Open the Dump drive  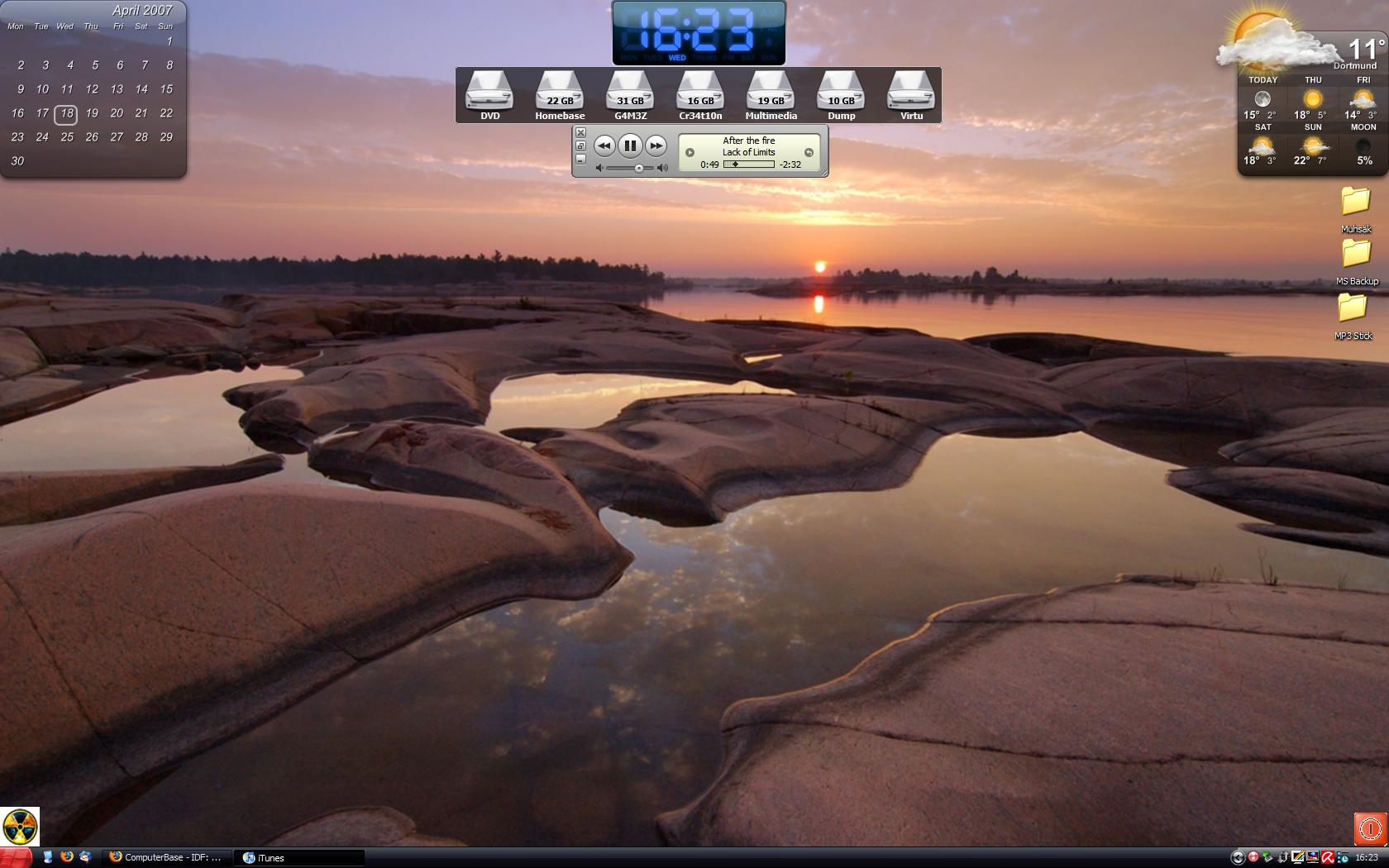(x=841, y=96)
